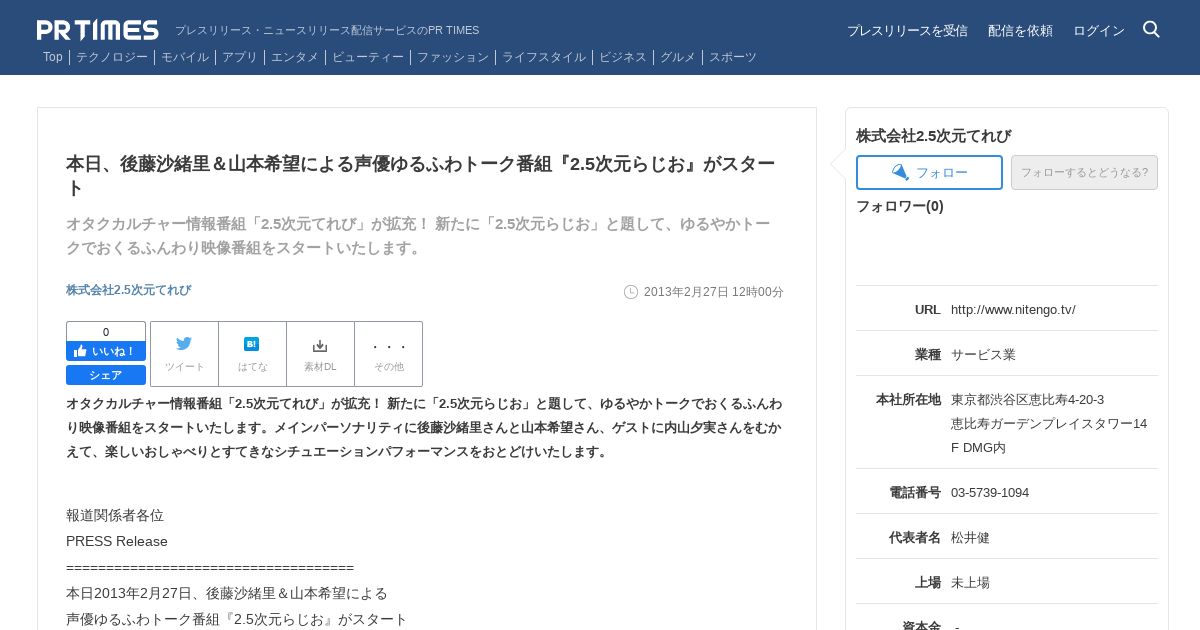Open エンタメ category
The height and width of the screenshot is (630, 1200).
coord(295,57)
